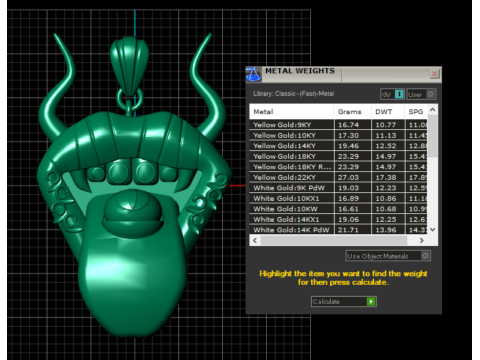Select the Yellow Gold:14KY row
This screenshot has width=480, height=360.
click(338, 146)
